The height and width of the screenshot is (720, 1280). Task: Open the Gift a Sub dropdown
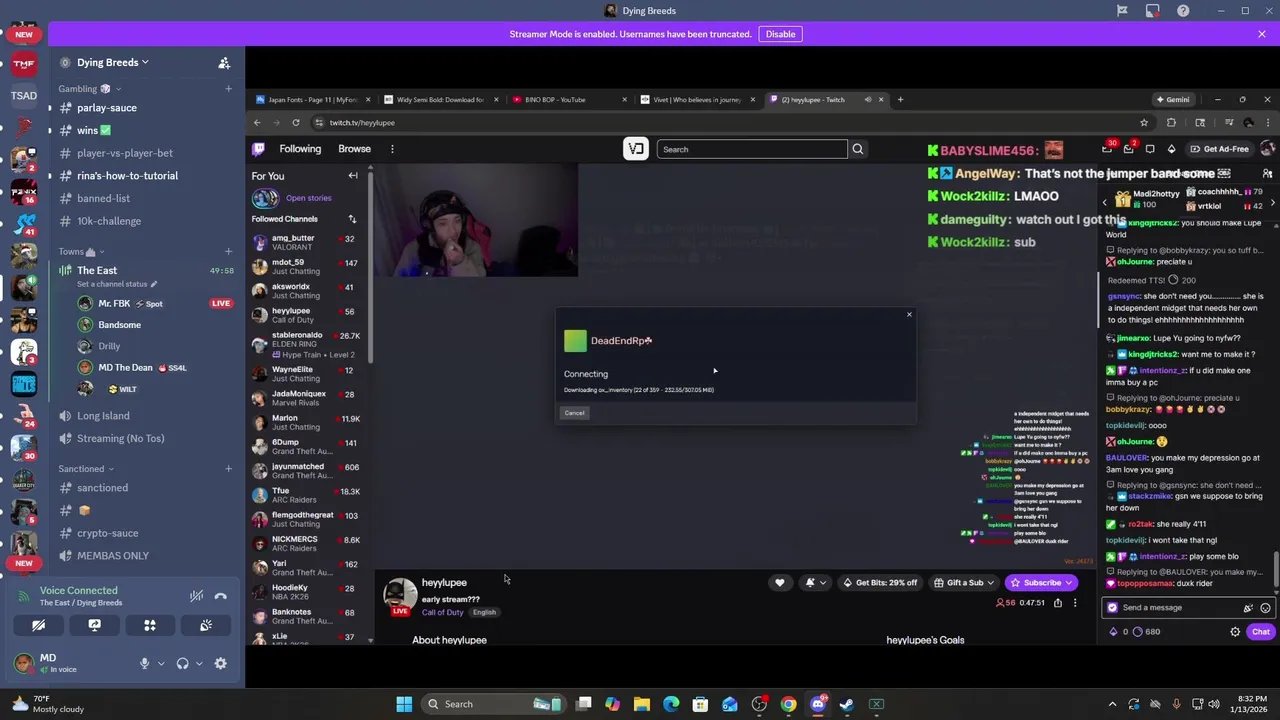[x=964, y=582]
